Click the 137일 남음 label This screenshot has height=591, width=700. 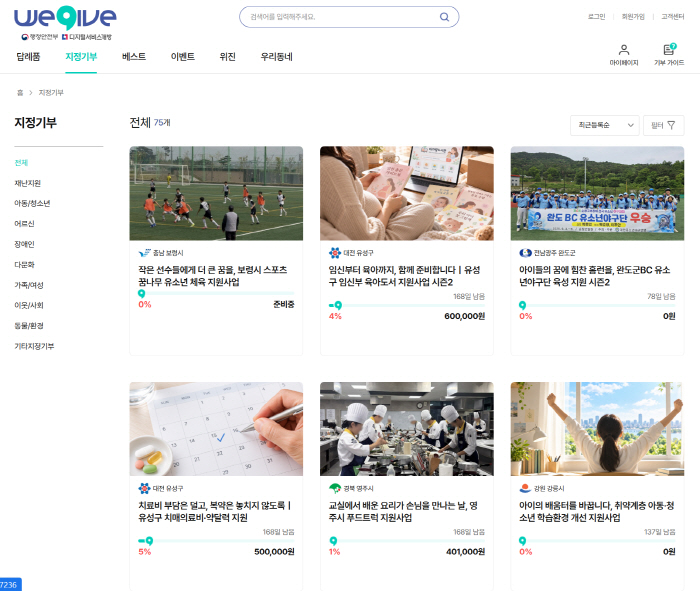pos(659,532)
